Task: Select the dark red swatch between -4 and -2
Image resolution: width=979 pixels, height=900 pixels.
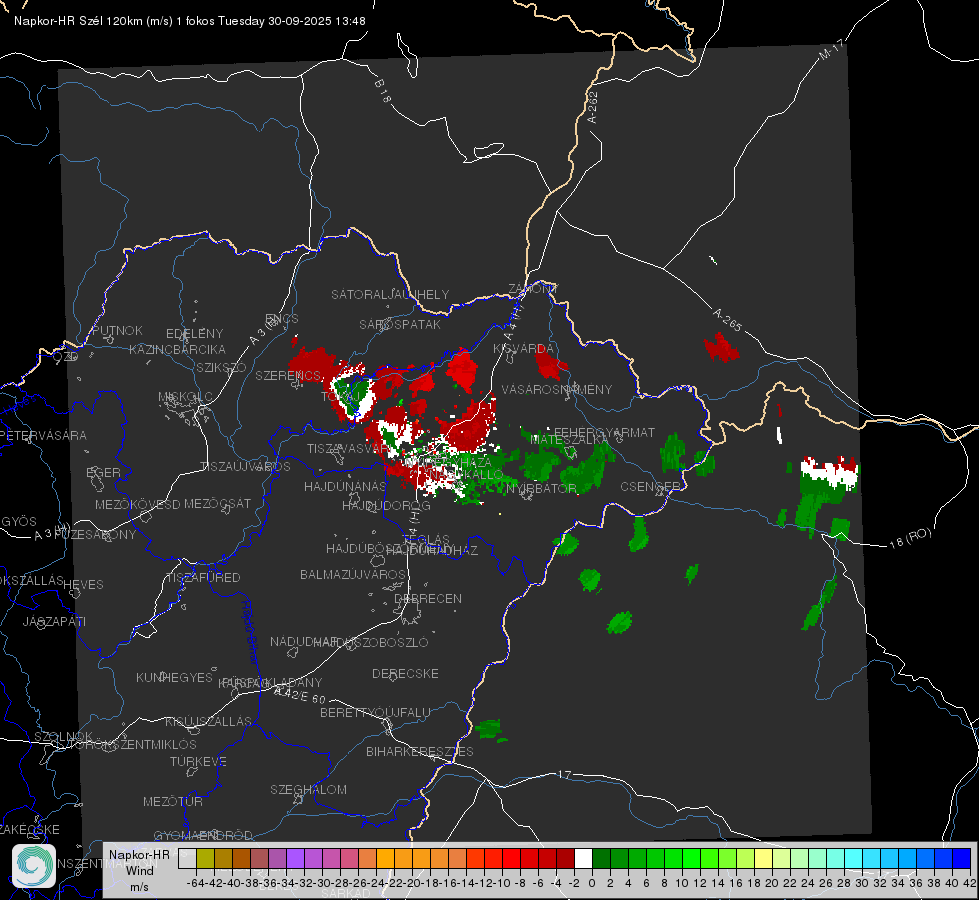Action: [566, 859]
